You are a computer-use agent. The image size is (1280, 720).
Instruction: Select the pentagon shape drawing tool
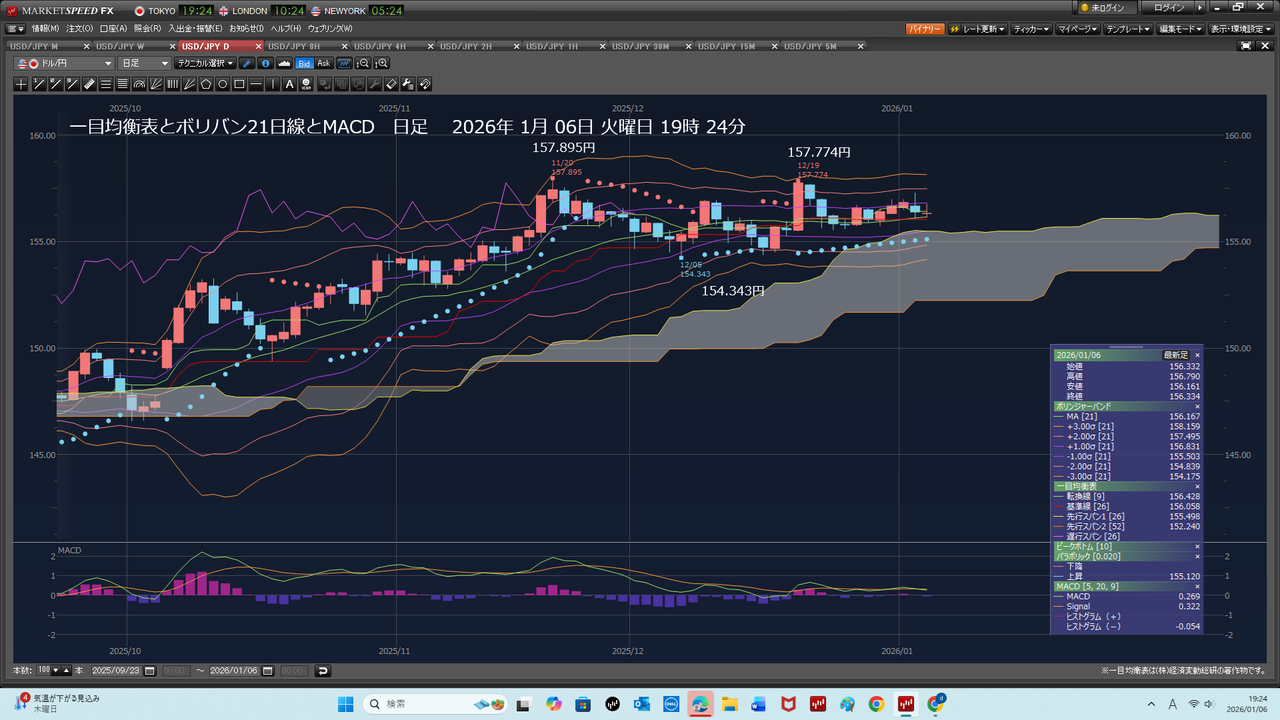(206, 84)
